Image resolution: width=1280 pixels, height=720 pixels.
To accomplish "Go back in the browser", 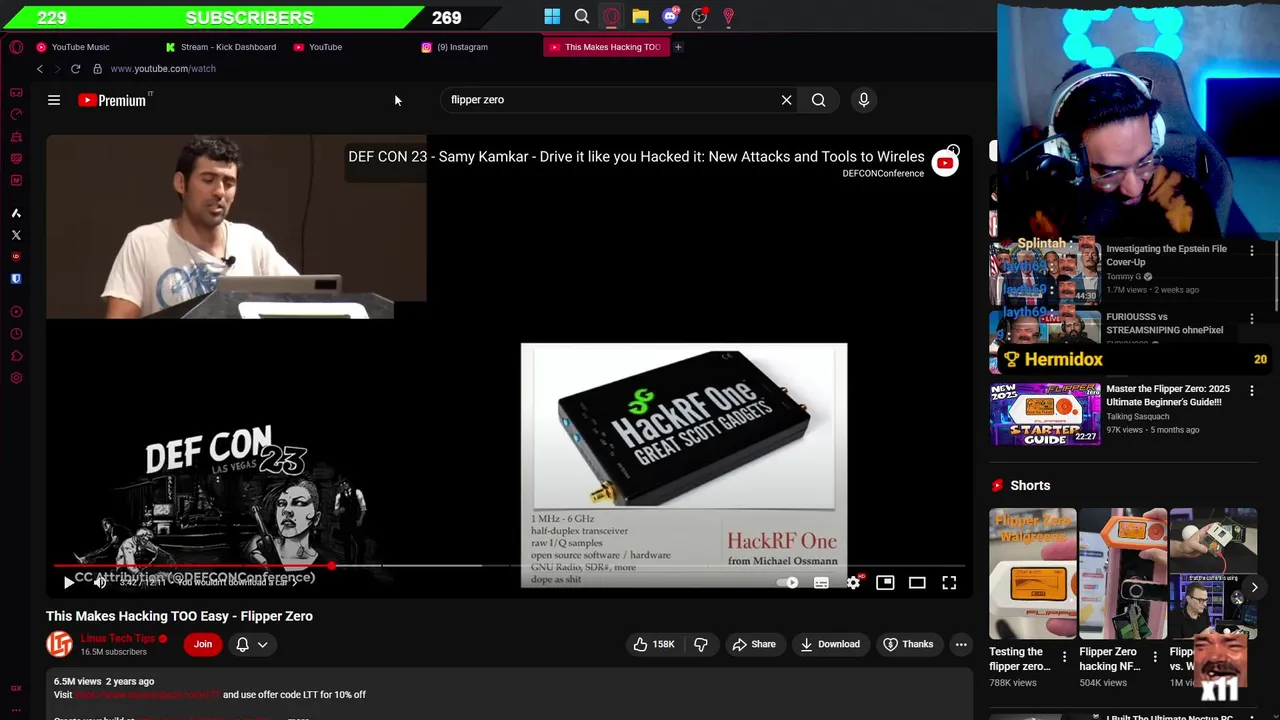I will click(x=39, y=69).
